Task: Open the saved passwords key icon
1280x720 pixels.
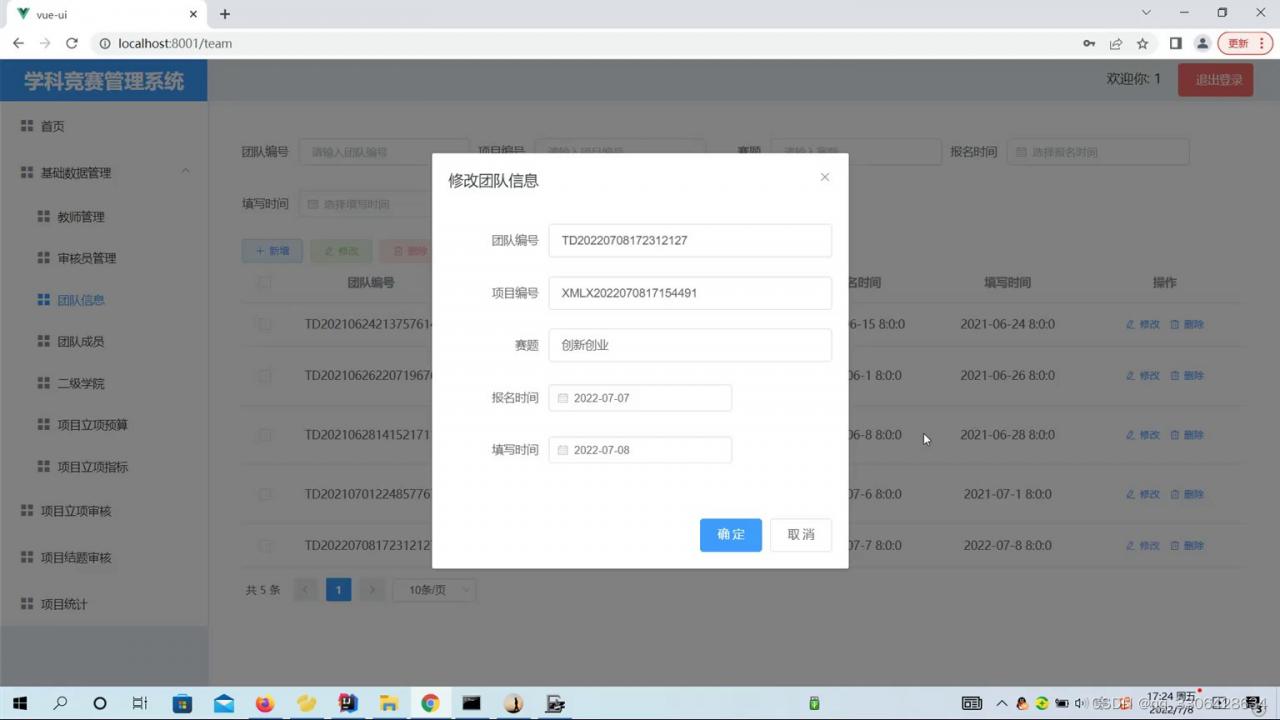Action: [x=1088, y=43]
